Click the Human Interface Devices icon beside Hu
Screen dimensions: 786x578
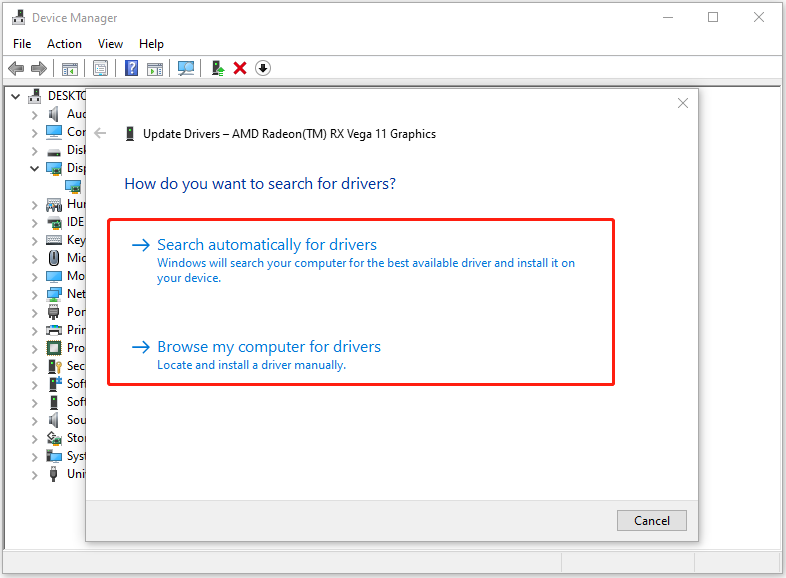pos(54,204)
